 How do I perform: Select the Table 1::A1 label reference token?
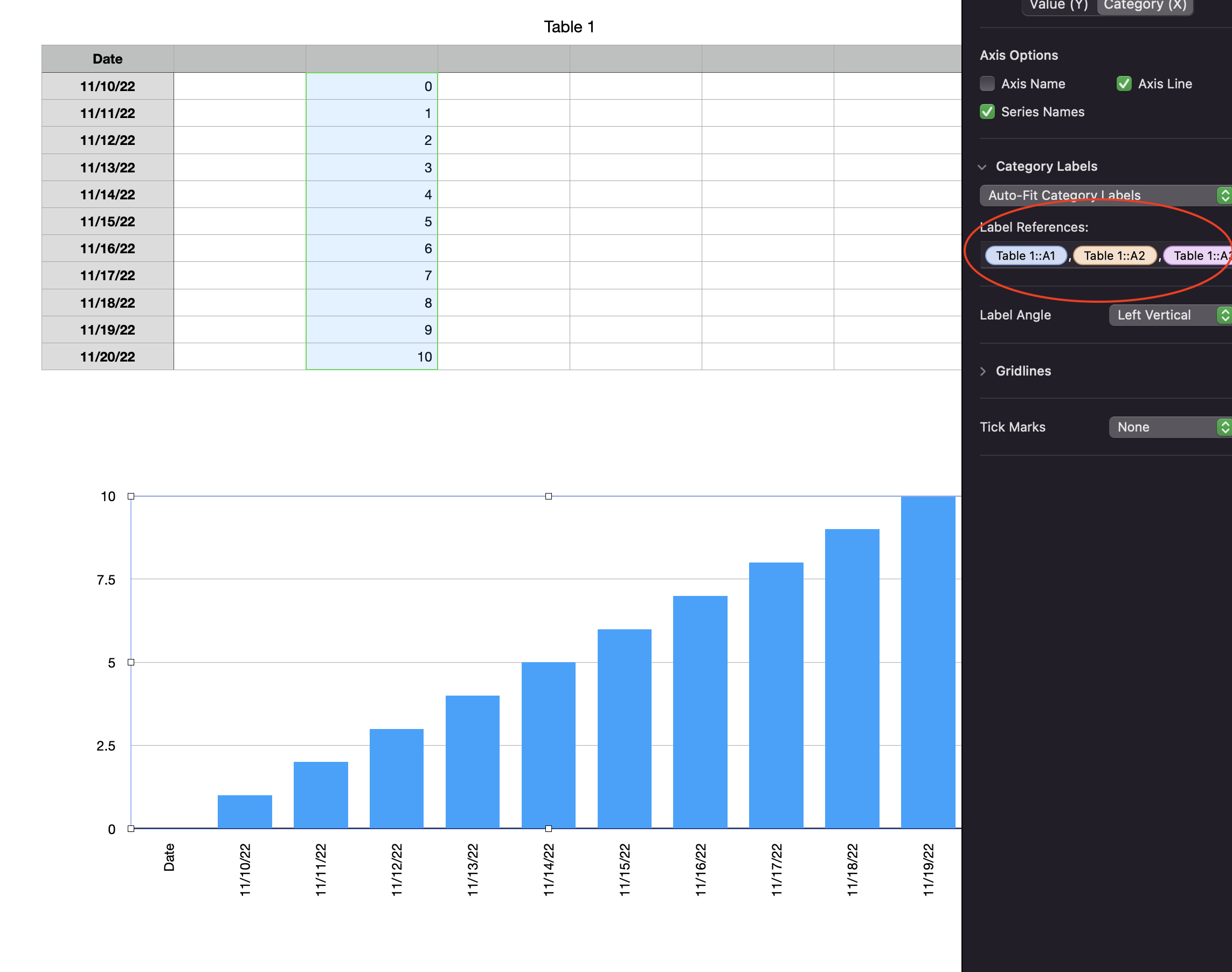tap(1026, 255)
